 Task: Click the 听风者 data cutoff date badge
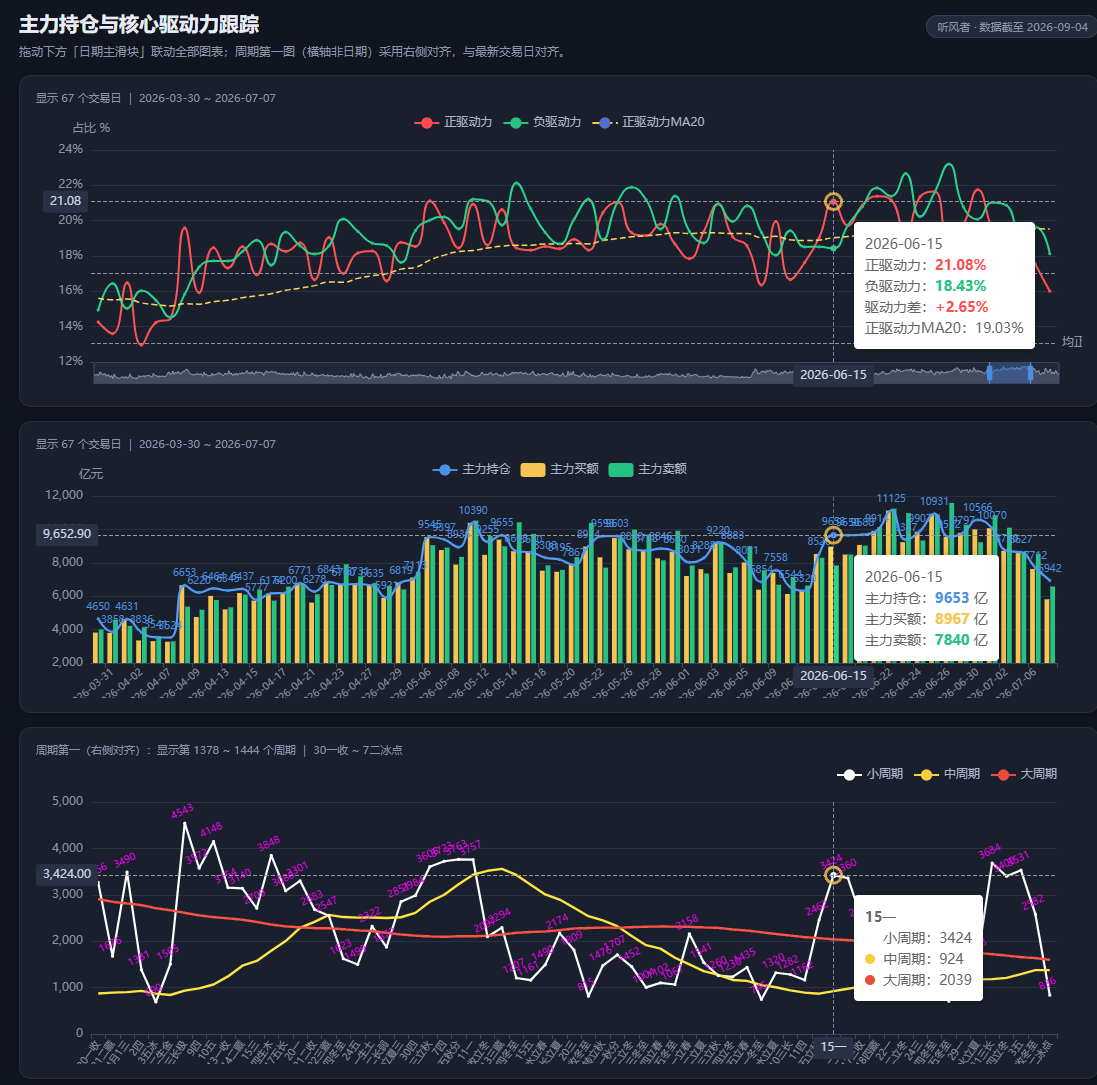pos(1012,27)
